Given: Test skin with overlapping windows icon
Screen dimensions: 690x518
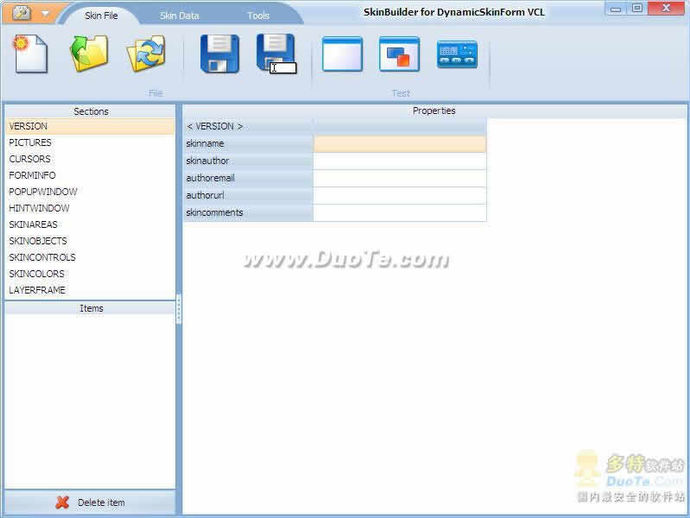Looking at the screenshot, I should [399, 54].
